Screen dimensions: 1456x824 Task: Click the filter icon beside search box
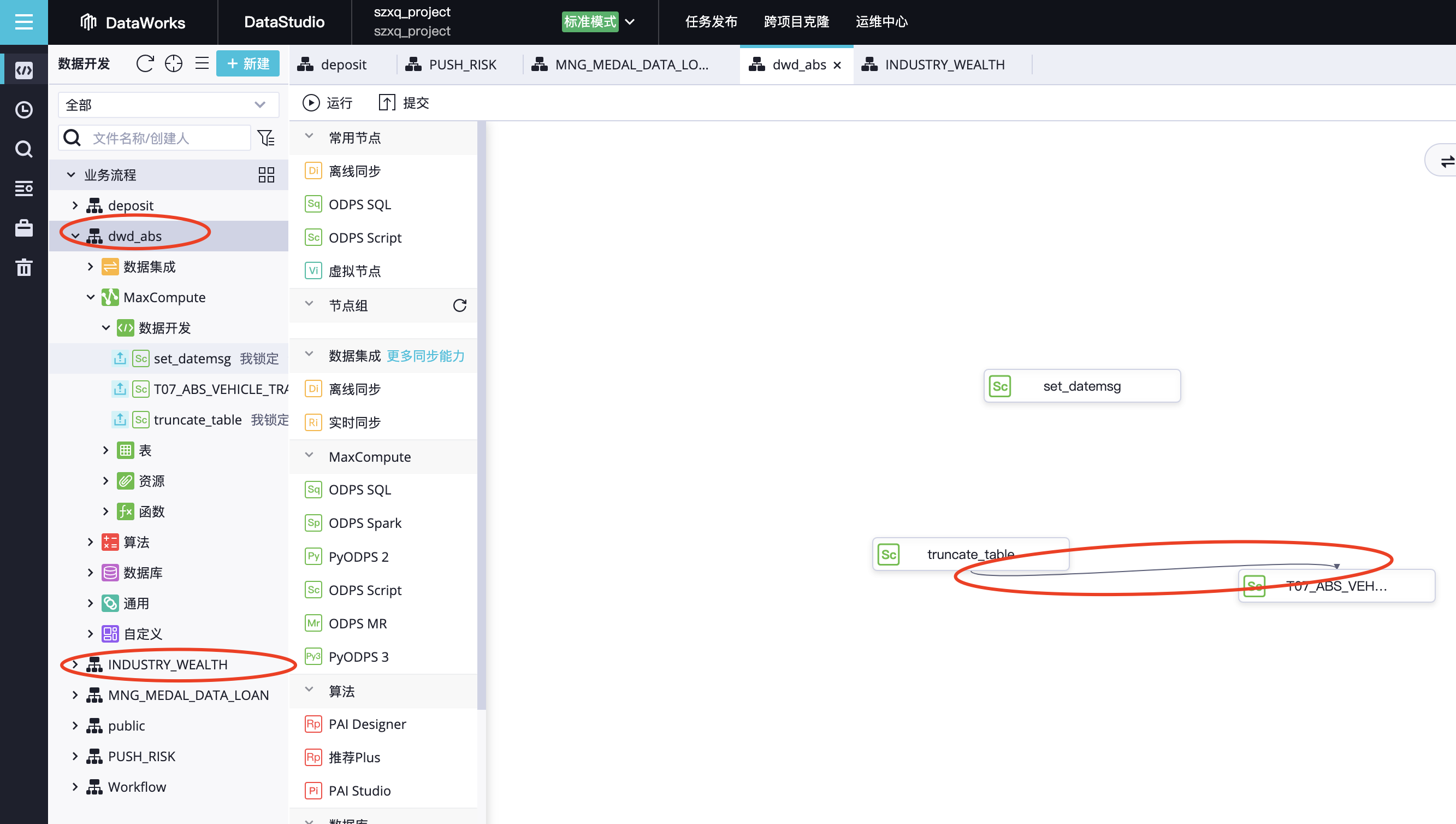pos(266,138)
